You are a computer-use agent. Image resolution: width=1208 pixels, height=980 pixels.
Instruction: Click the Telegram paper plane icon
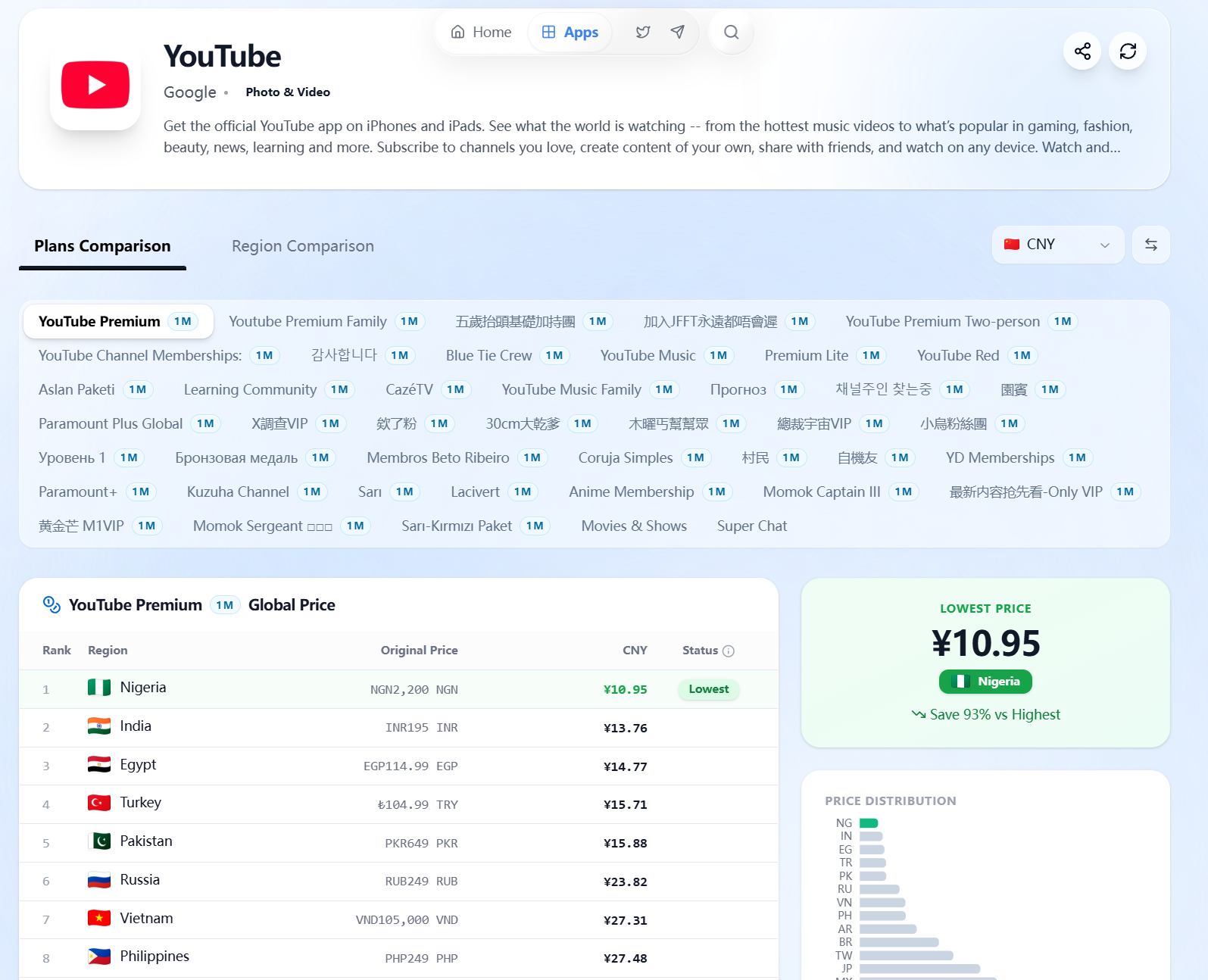tap(678, 32)
